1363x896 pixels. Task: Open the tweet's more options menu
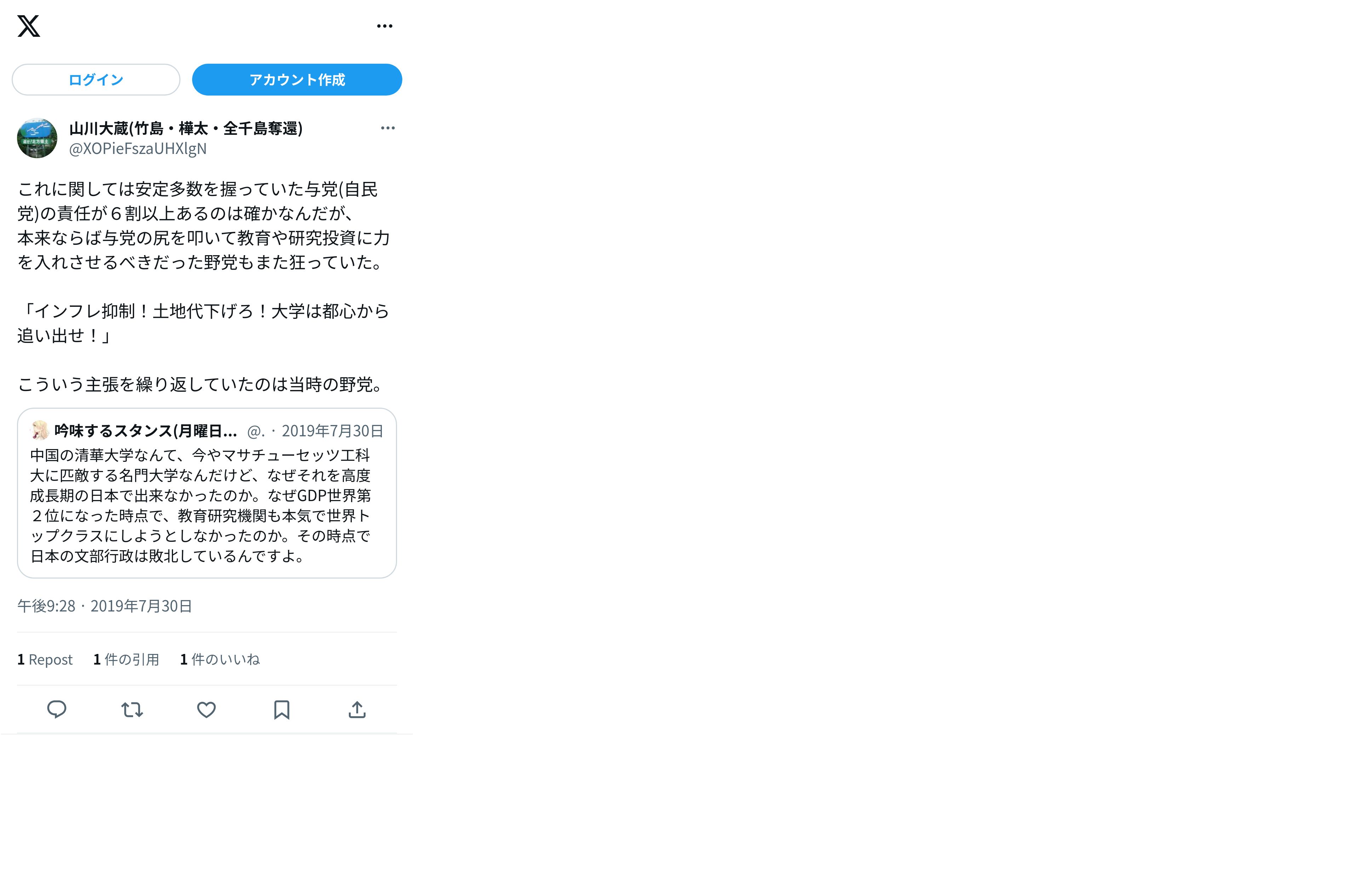click(388, 128)
